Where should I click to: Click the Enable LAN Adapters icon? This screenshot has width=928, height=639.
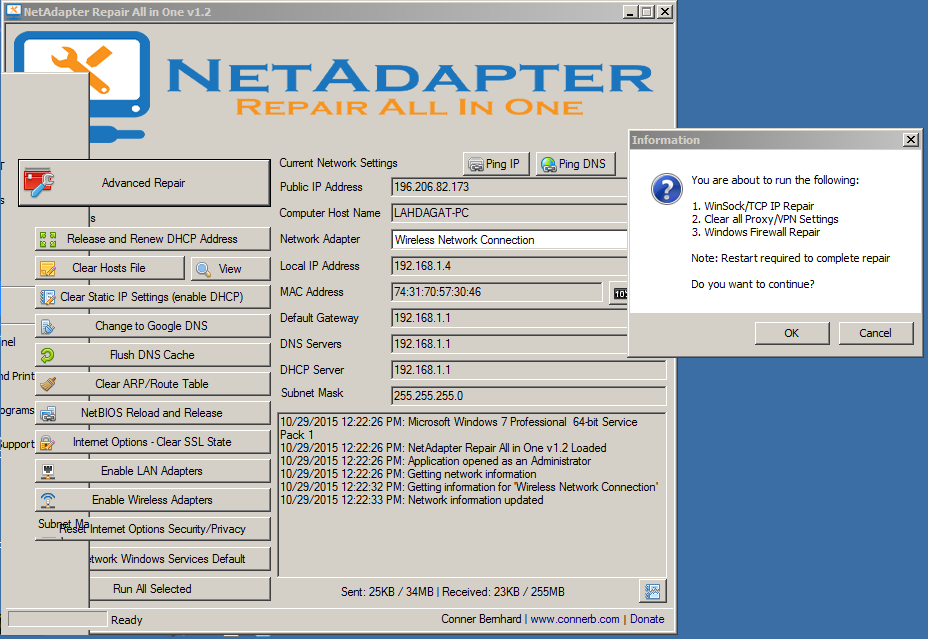[48, 471]
